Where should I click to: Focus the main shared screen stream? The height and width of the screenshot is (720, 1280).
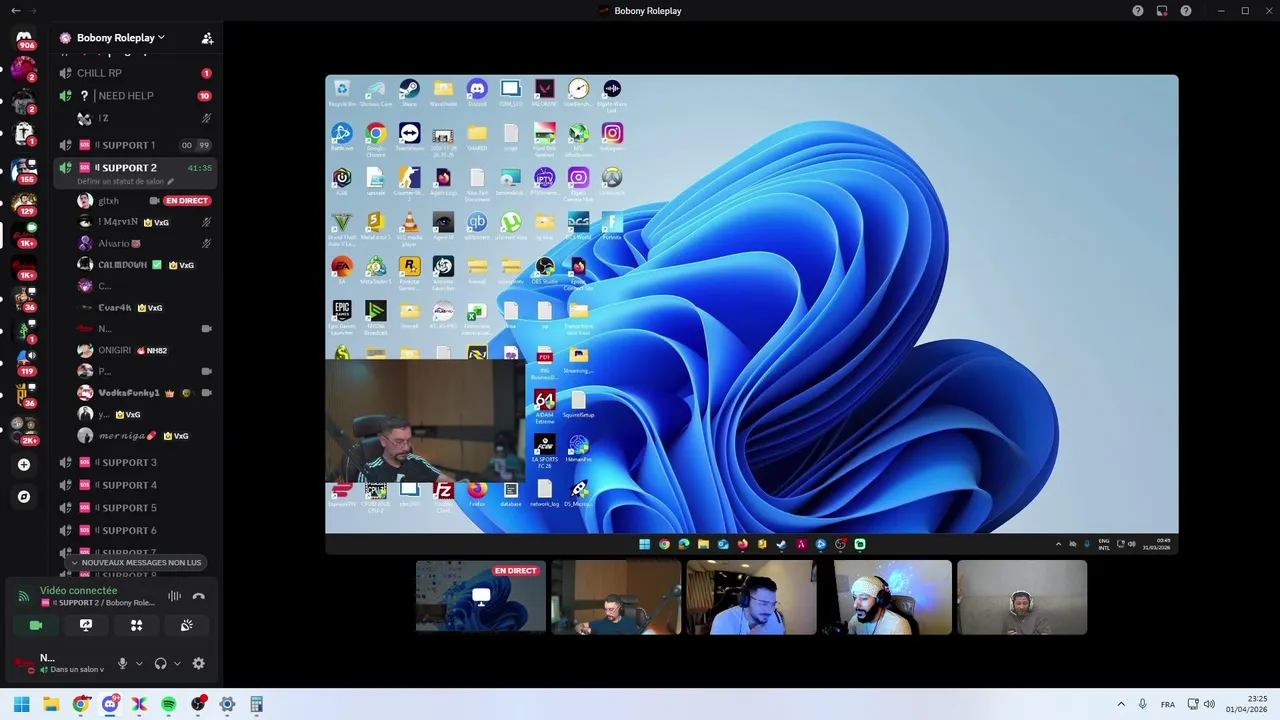pos(752,314)
